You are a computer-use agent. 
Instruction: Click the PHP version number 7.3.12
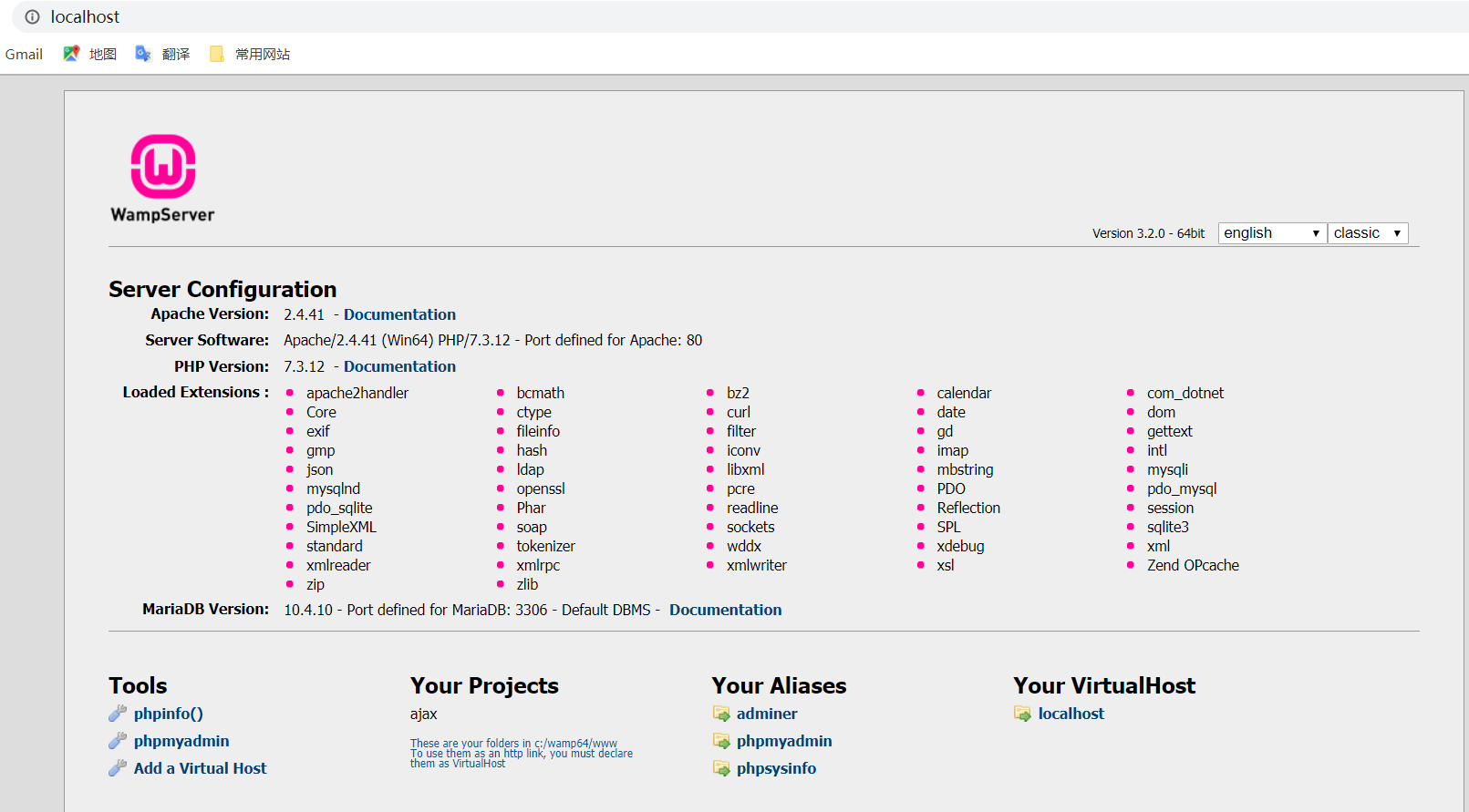click(x=304, y=366)
